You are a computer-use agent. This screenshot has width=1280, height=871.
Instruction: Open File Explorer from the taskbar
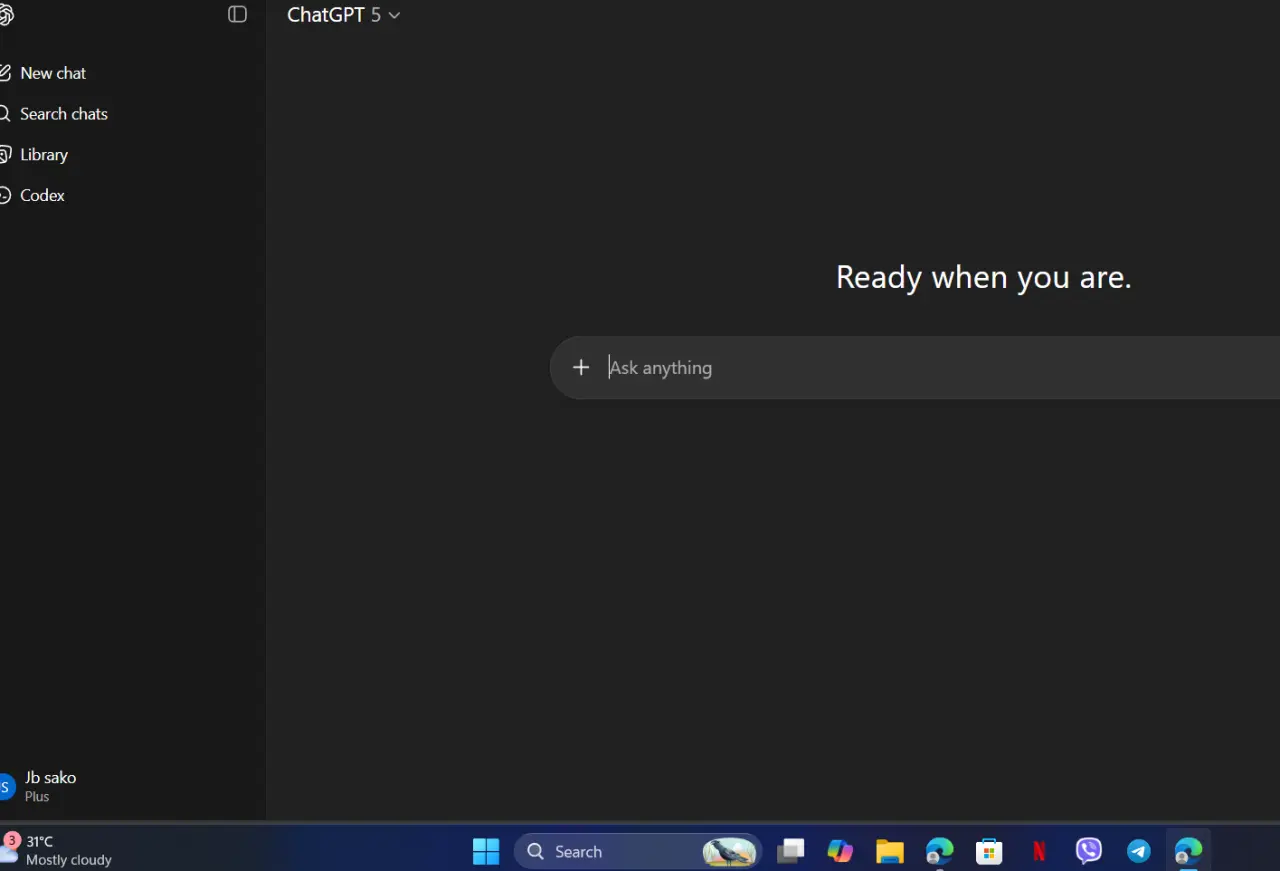click(x=890, y=851)
